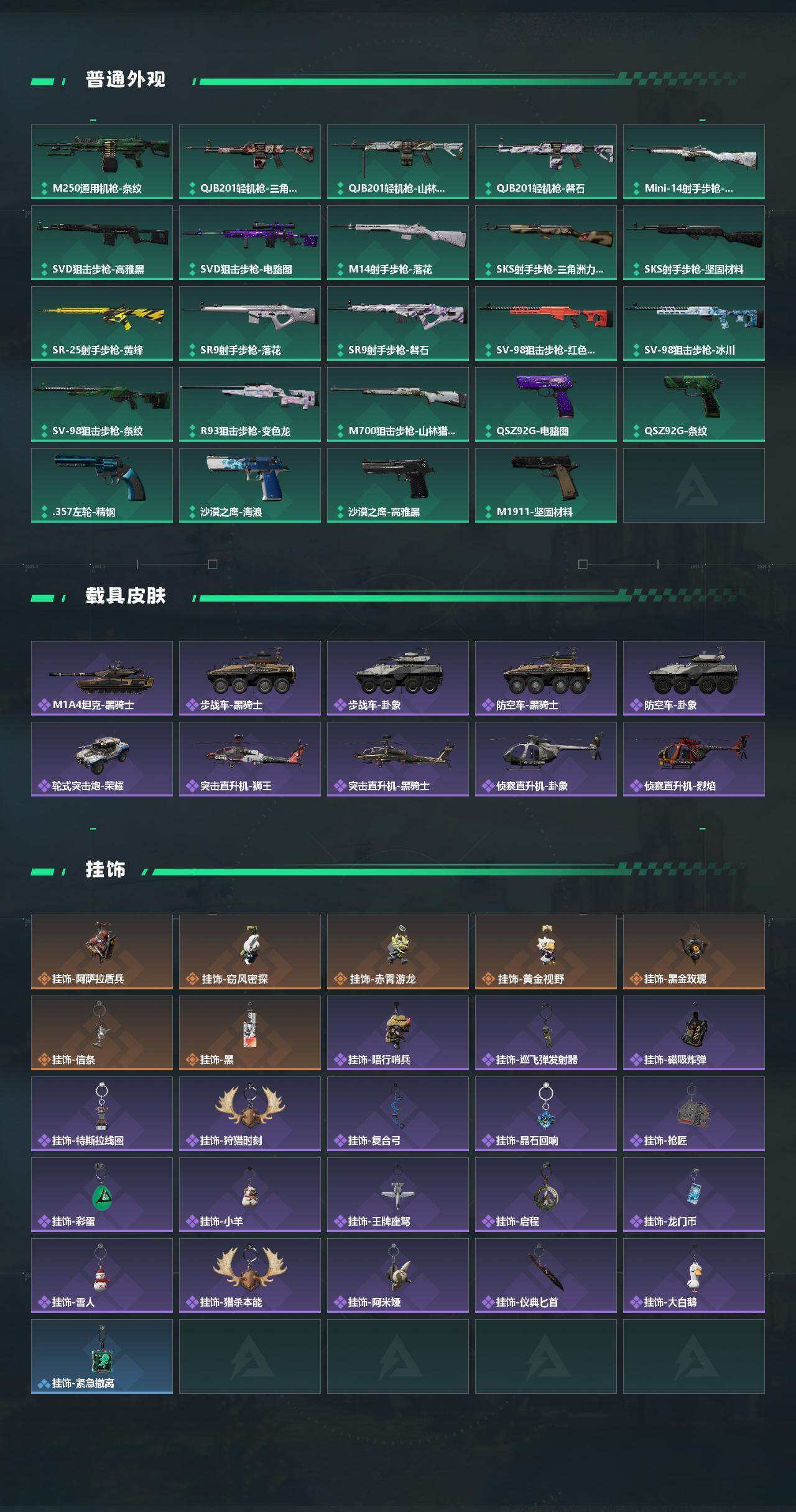This screenshot has width=796, height=1512.
Task: Select the M250通用机枪-条纹 weapon skin
Action: point(102,162)
